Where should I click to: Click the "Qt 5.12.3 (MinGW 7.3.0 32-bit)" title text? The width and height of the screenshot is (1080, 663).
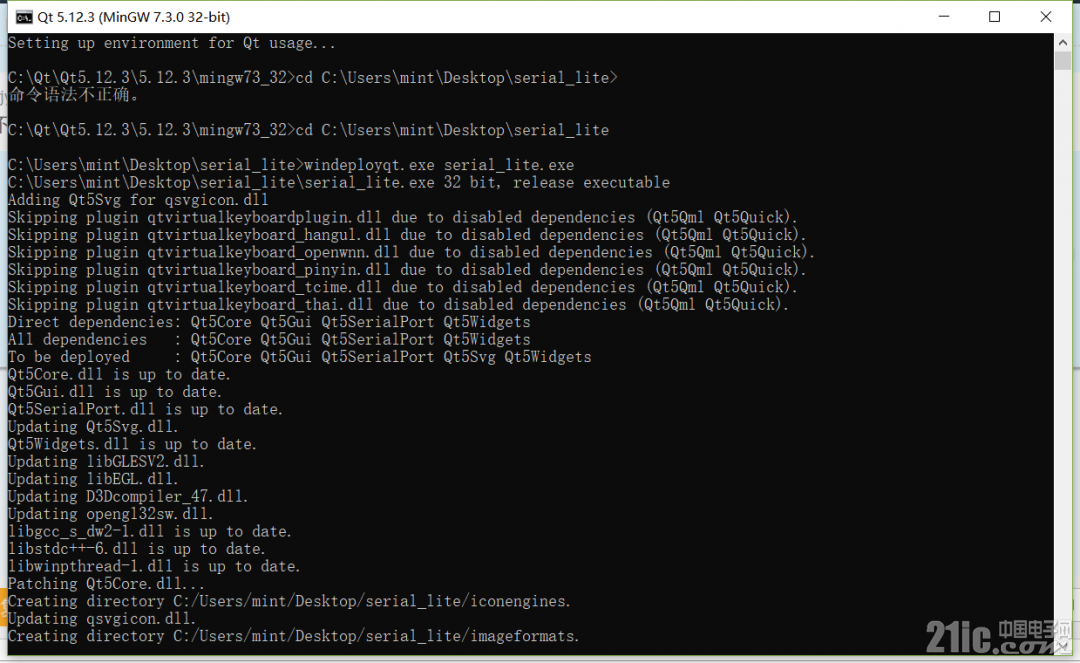(134, 17)
